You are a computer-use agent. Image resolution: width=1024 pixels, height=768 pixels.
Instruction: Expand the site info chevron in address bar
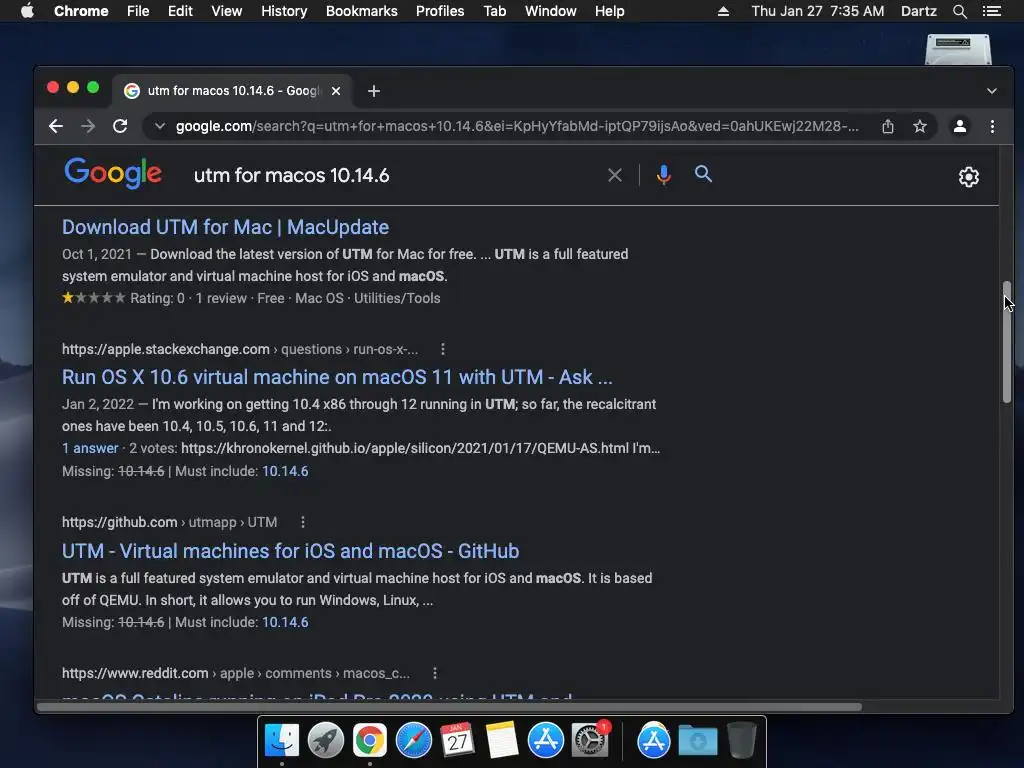[x=159, y=126]
